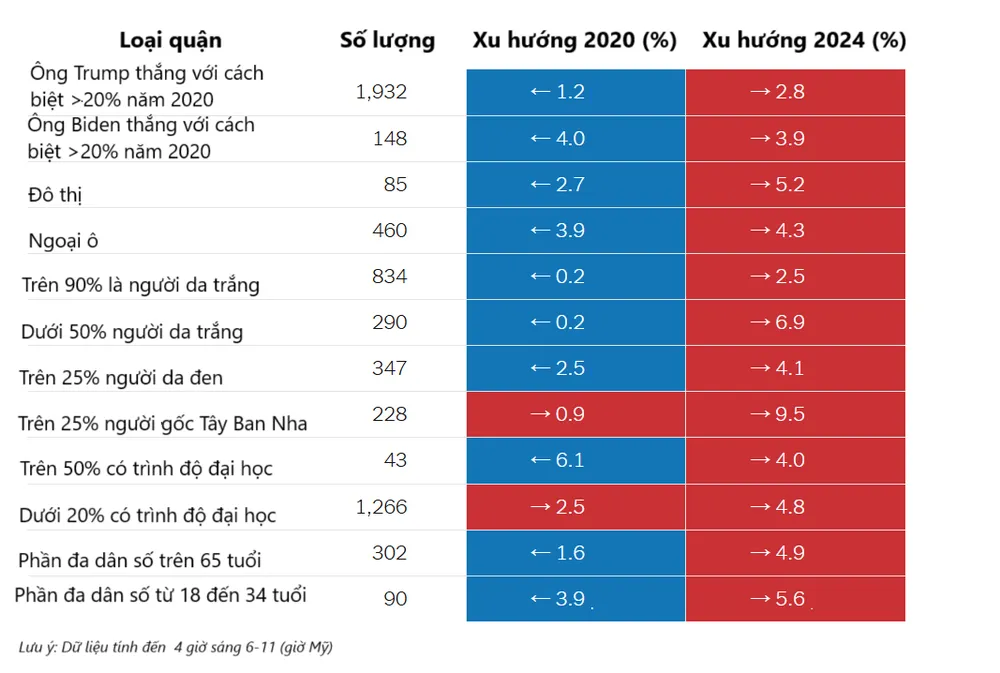1000x673 pixels.
Task: Click the "Xu hướng 2020 (%)" header
Action: click(574, 41)
